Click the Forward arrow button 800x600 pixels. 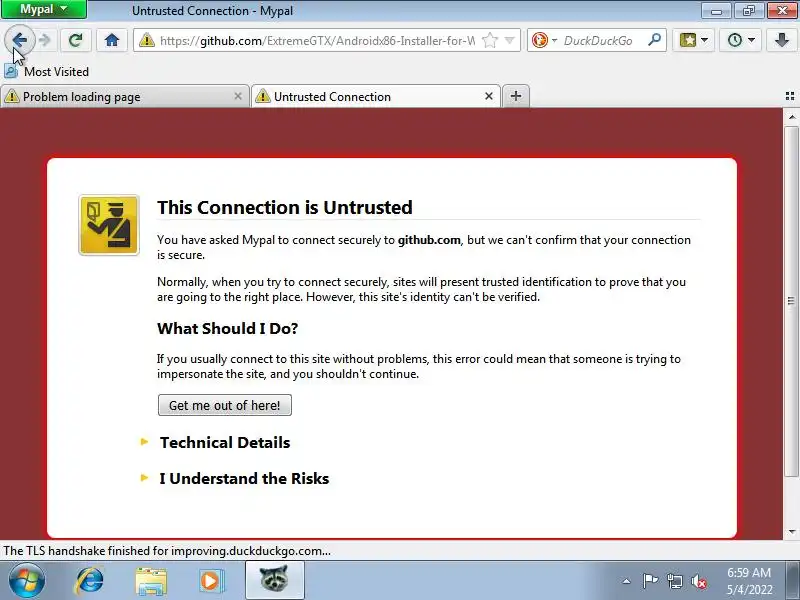click(45, 40)
